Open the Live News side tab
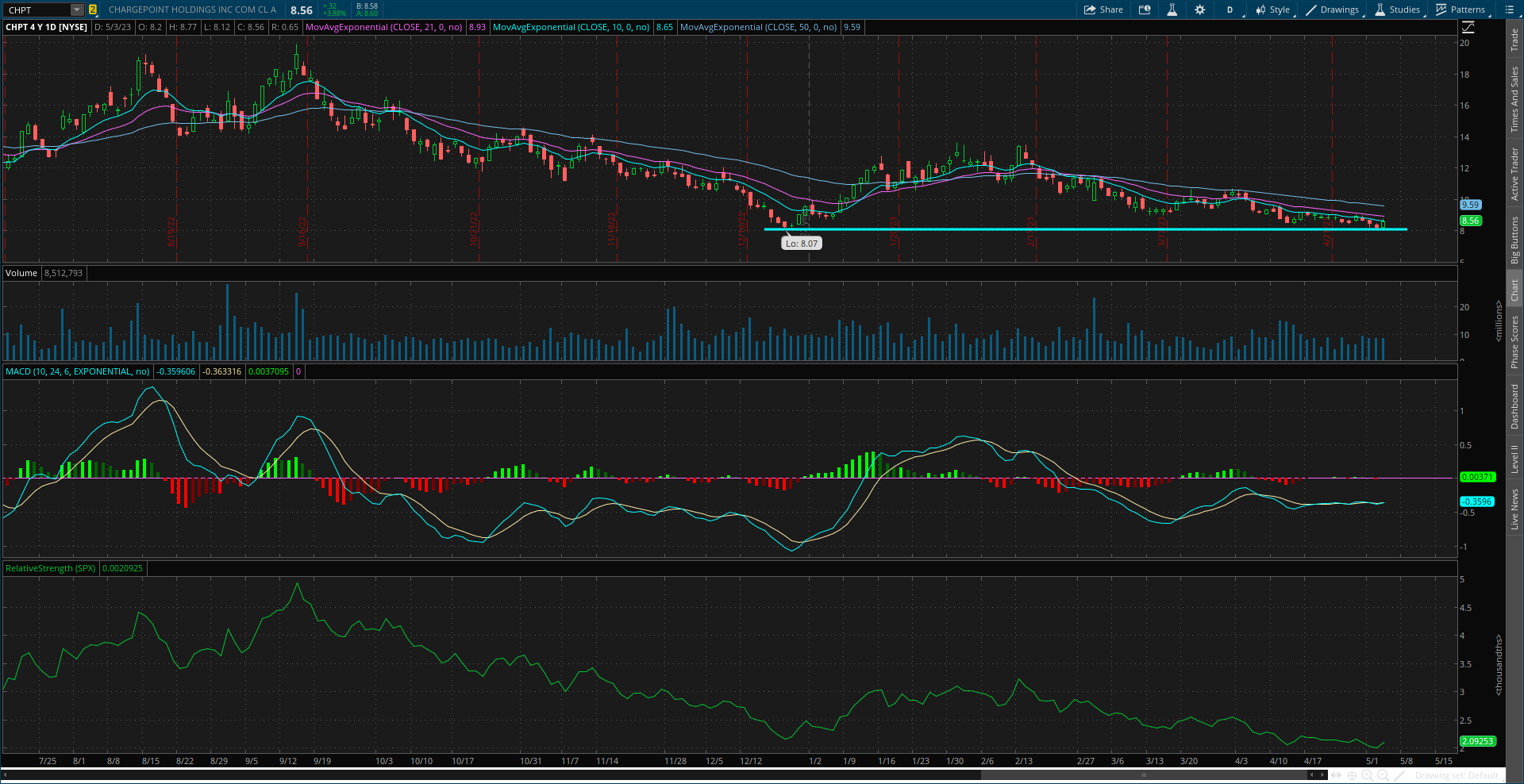The image size is (1524, 784). coord(1514,509)
